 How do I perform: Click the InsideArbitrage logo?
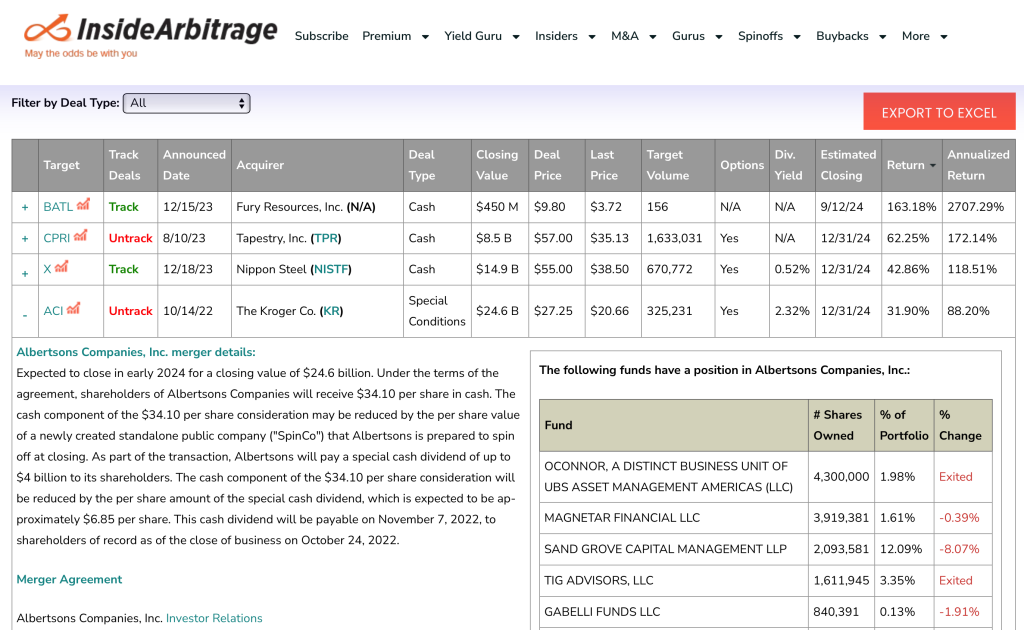click(150, 36)
